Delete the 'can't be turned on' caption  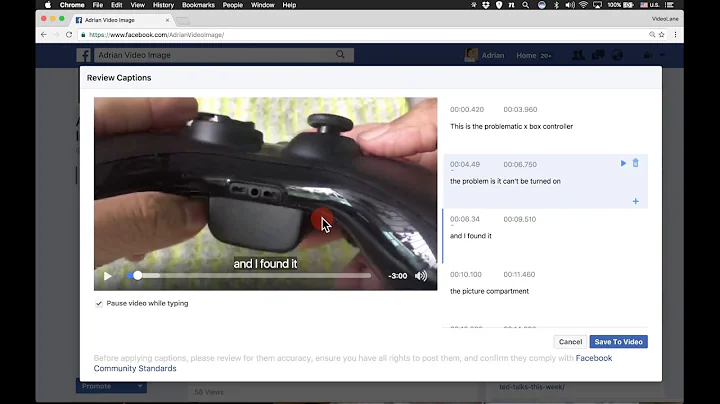coord(636,163)
